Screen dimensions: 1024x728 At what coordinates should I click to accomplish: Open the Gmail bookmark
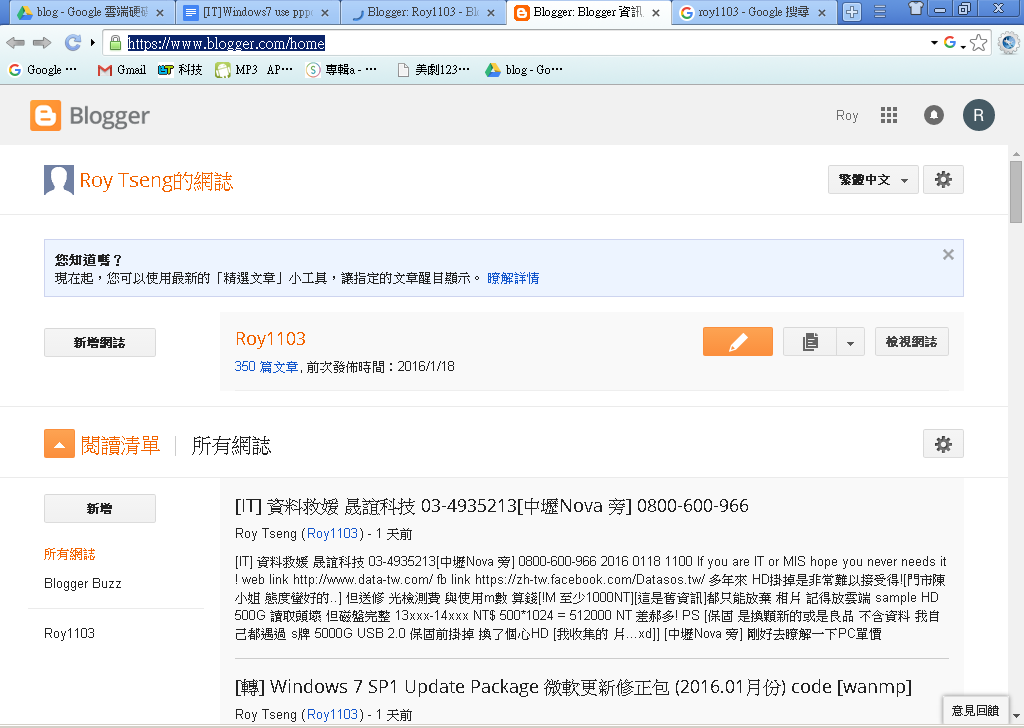[x=121, y=70]
